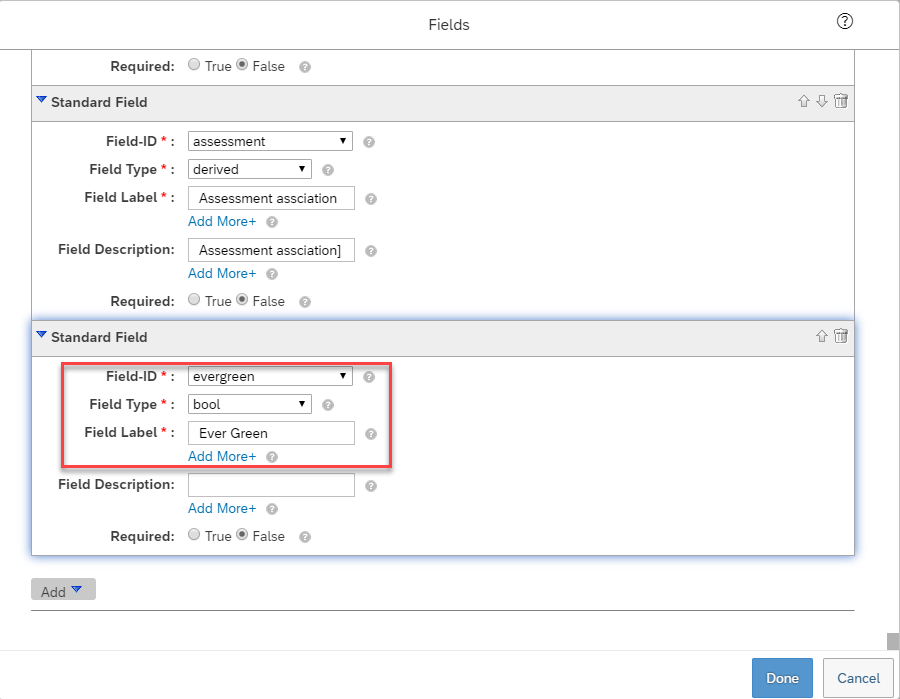The image size is (900, 699).
Task: Show help for evergreen Field-ID
Action: tap(369, 376)
